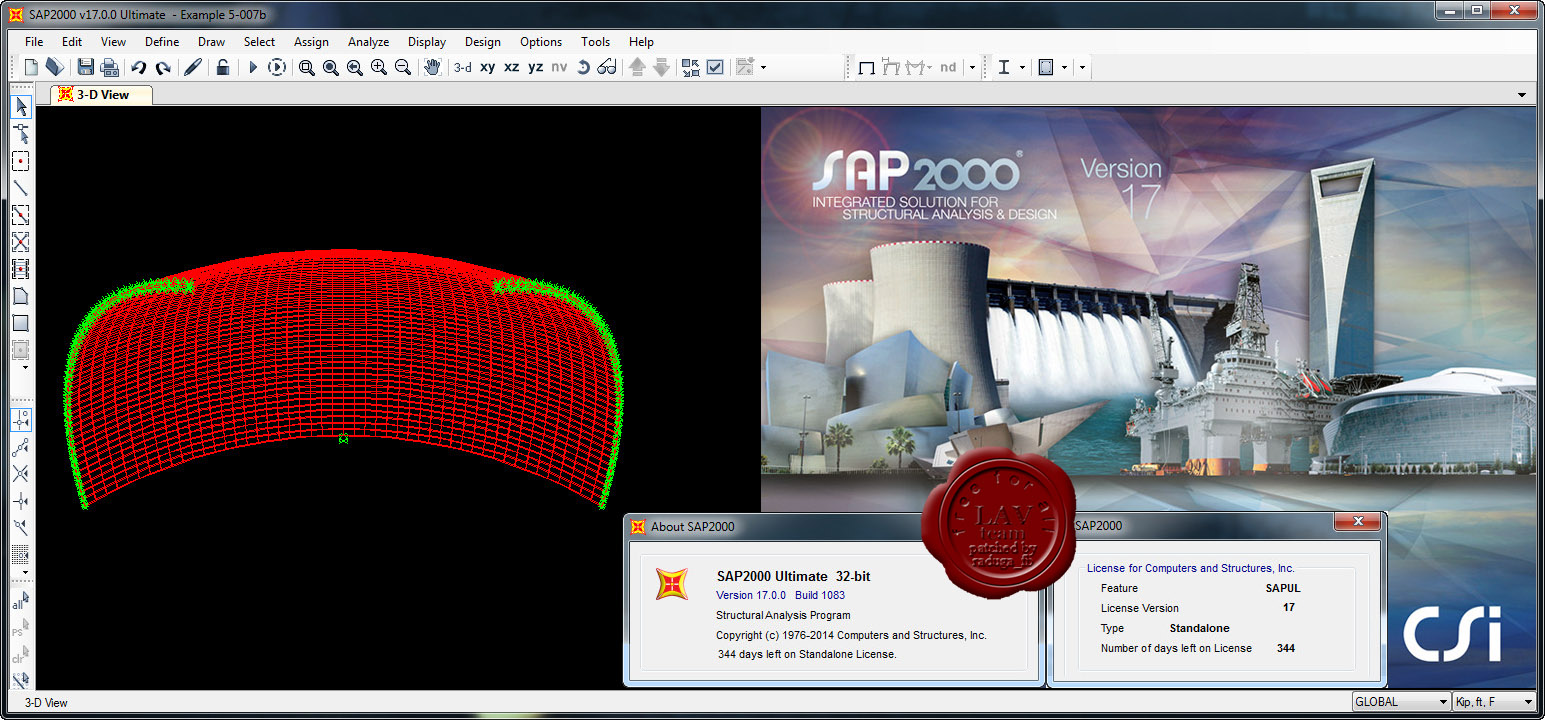
Task: Run Analysis with the play arrow
Action: click(253, 67)
